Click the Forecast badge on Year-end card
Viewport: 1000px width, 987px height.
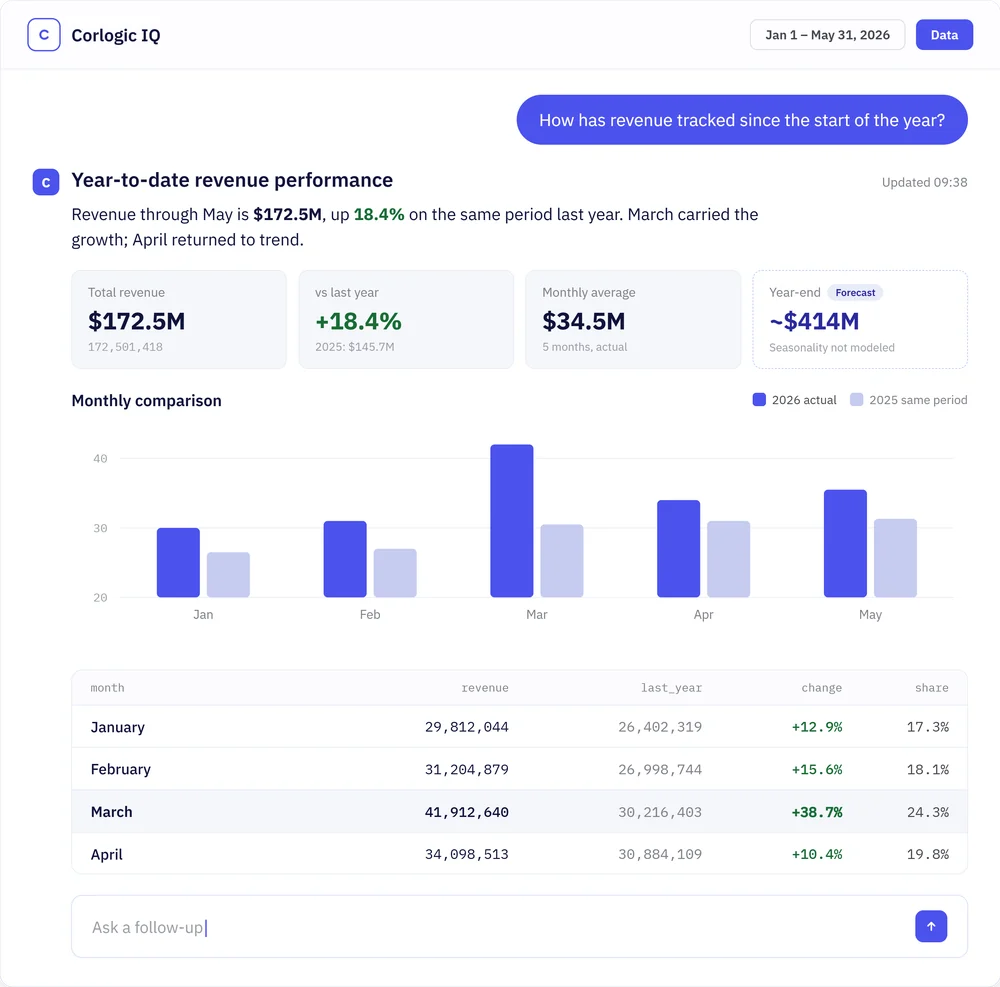click(855, 293)
